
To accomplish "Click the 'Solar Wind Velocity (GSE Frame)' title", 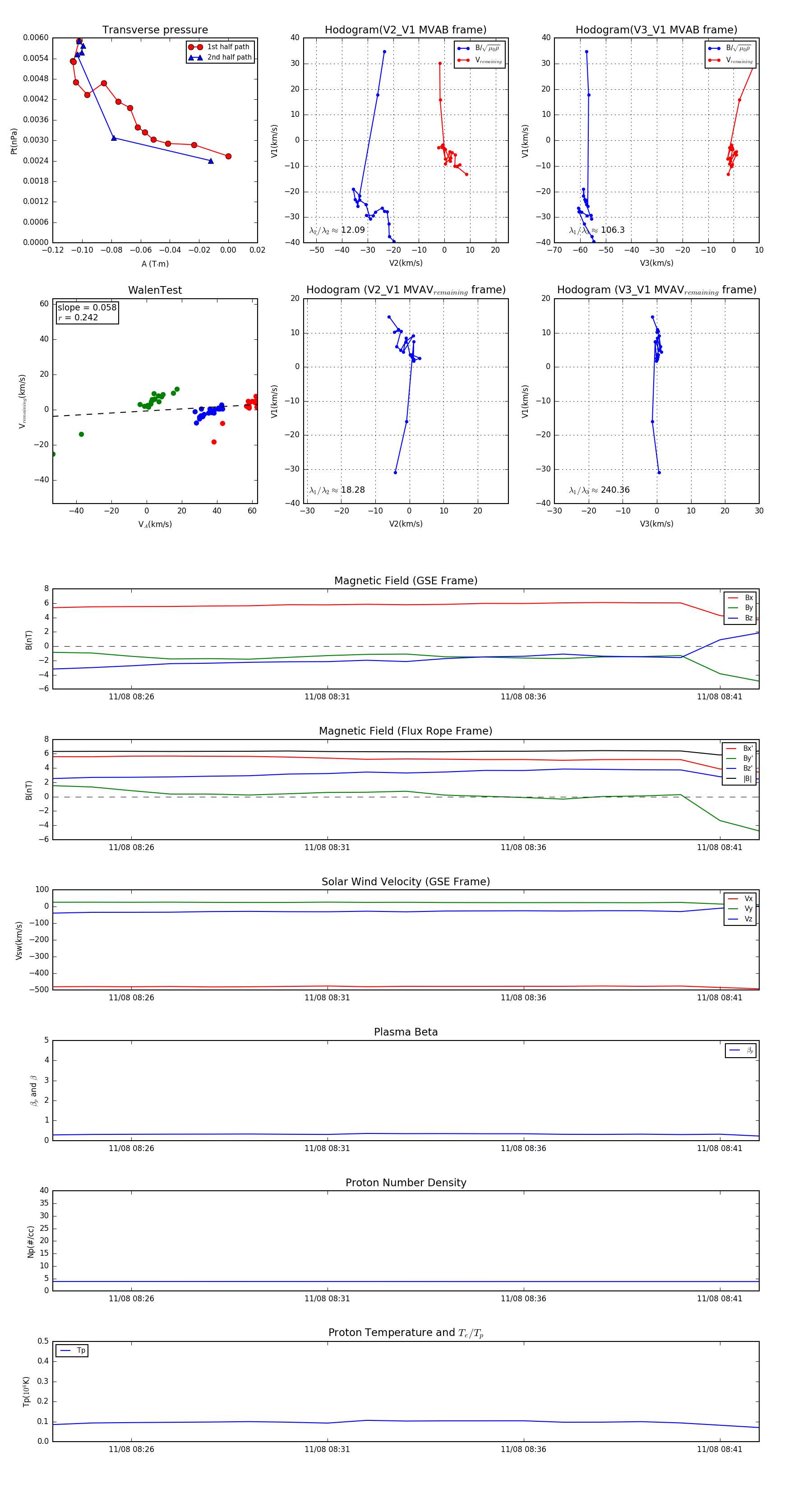I will 406,882.
